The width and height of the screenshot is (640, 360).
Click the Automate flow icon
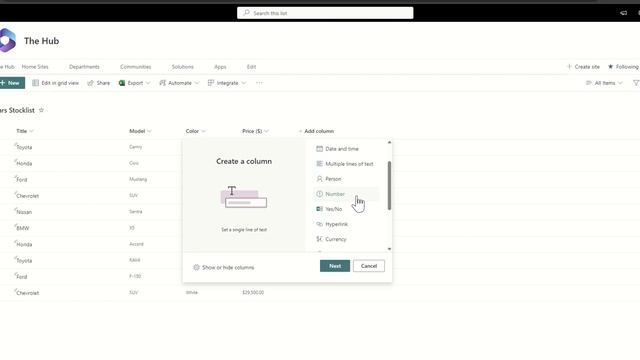coord(162,83)
